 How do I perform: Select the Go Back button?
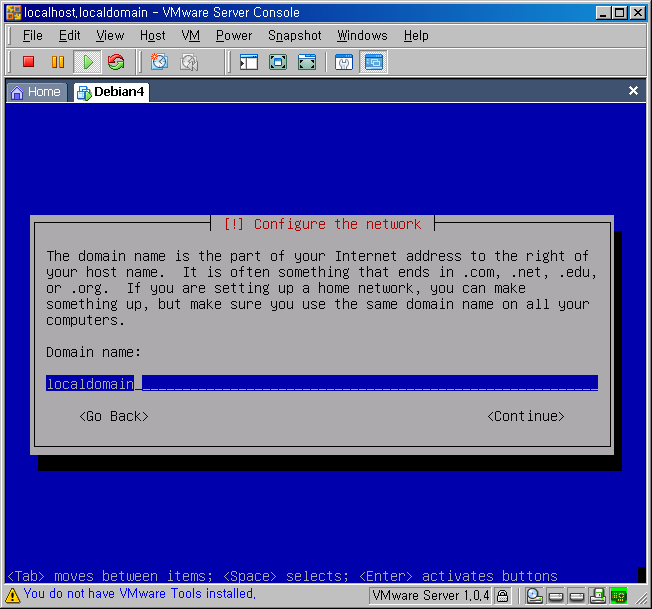point(114,416)
